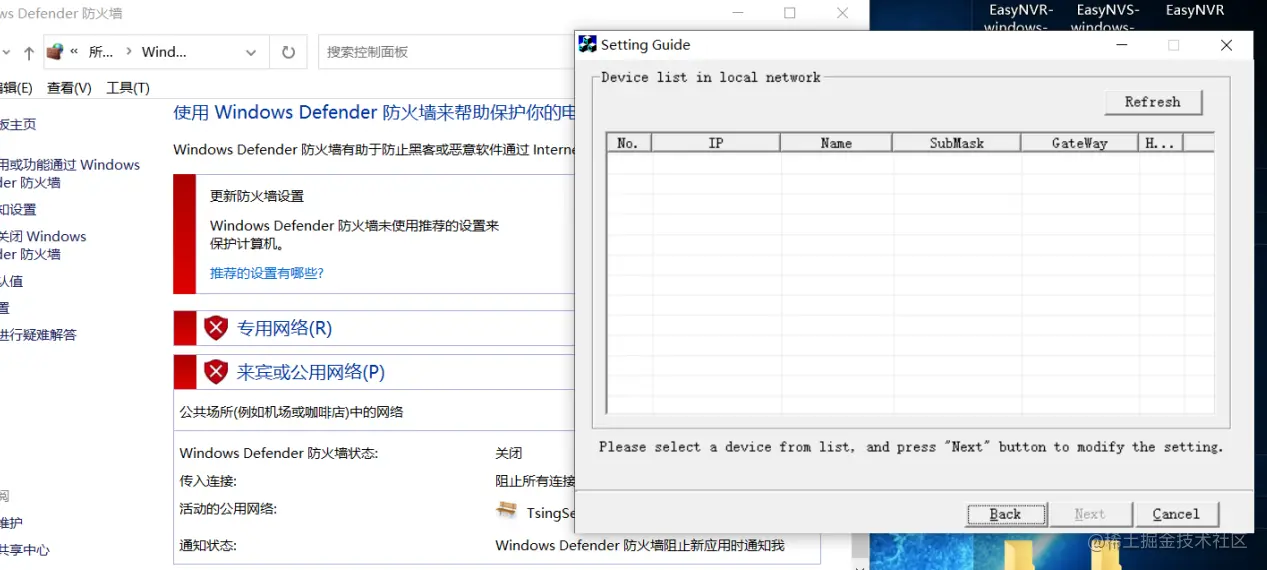
Task: Click the up-arrow navigation icon
Action: [28, 53]
